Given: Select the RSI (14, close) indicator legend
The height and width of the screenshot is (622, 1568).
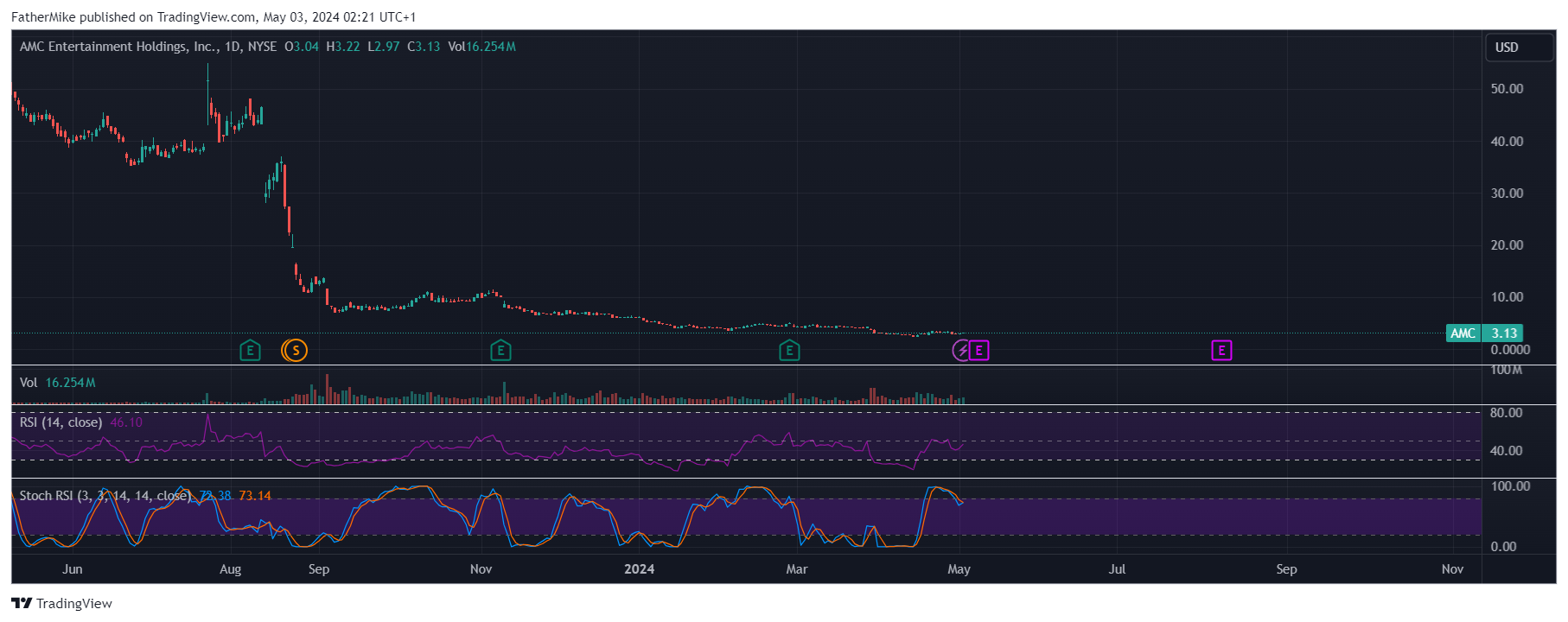Looking at the screenshot, I should [61, 422].
